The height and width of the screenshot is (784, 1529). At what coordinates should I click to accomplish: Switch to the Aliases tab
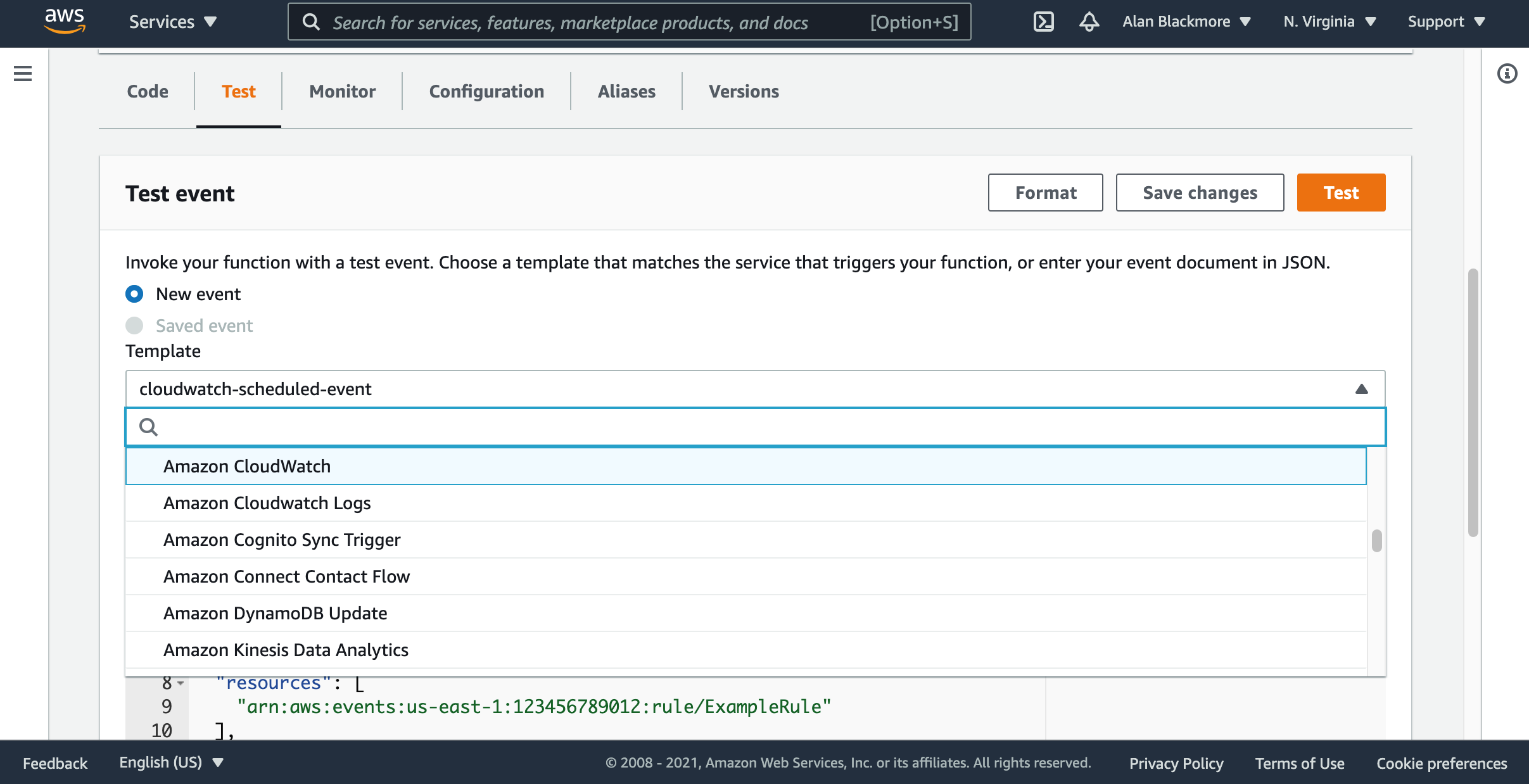tap(626, 92)
